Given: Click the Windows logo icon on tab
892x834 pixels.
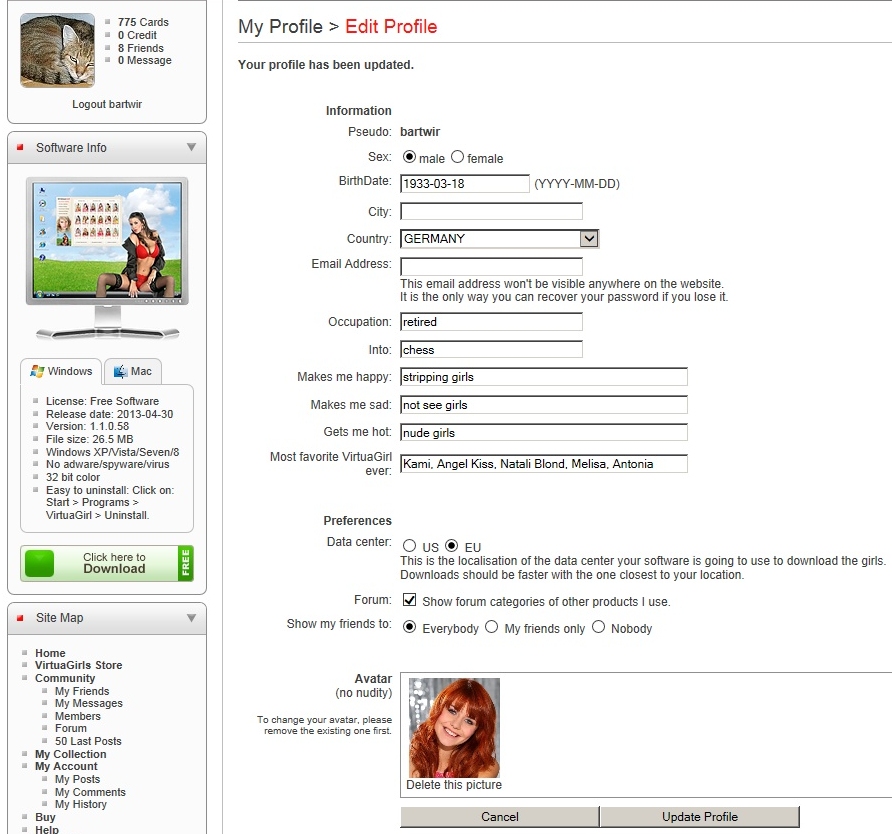Looking at the screenshot, I should point(38,371).
